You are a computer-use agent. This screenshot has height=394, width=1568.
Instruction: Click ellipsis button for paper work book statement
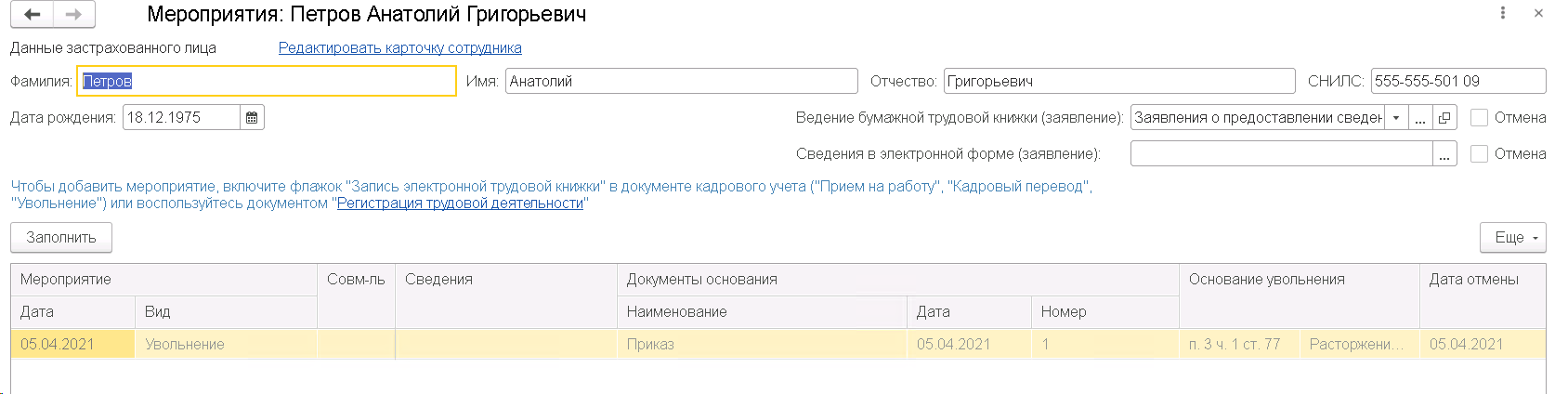(1420, 118)
